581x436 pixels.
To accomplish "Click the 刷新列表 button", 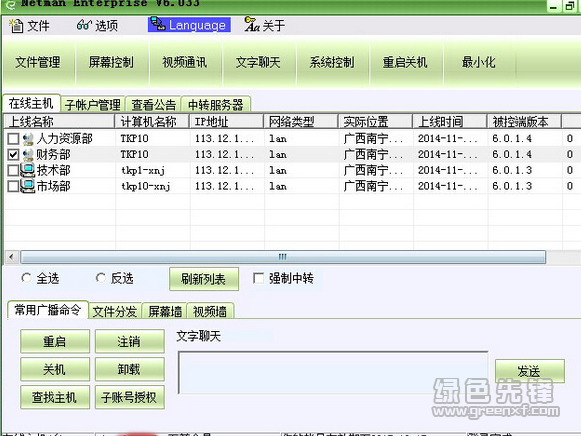I will (x=204, y=279).
